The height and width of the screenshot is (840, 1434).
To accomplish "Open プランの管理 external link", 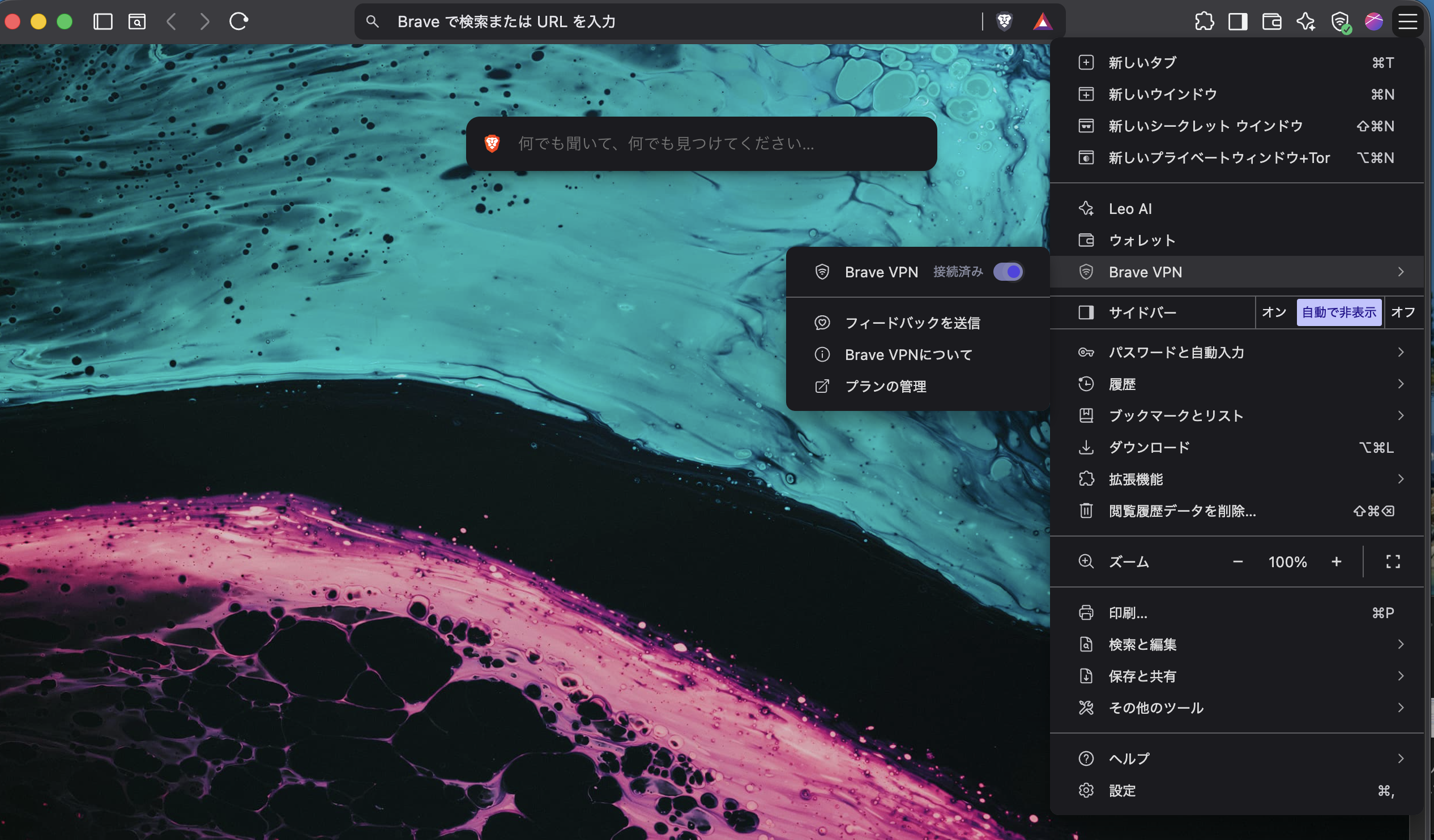I will click(917, 387).
